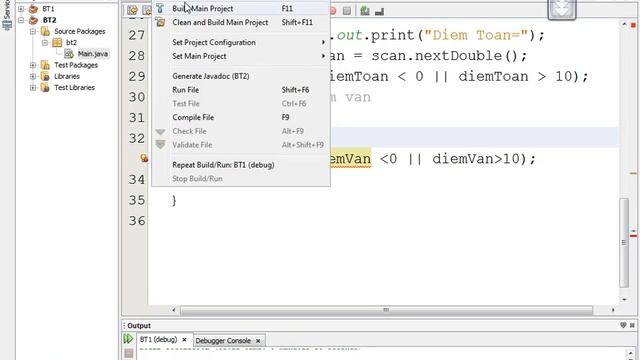This screenshot has height=360, width=640.
Task: Click the Libraries folder icon
Action: click(x=45, y=76)
